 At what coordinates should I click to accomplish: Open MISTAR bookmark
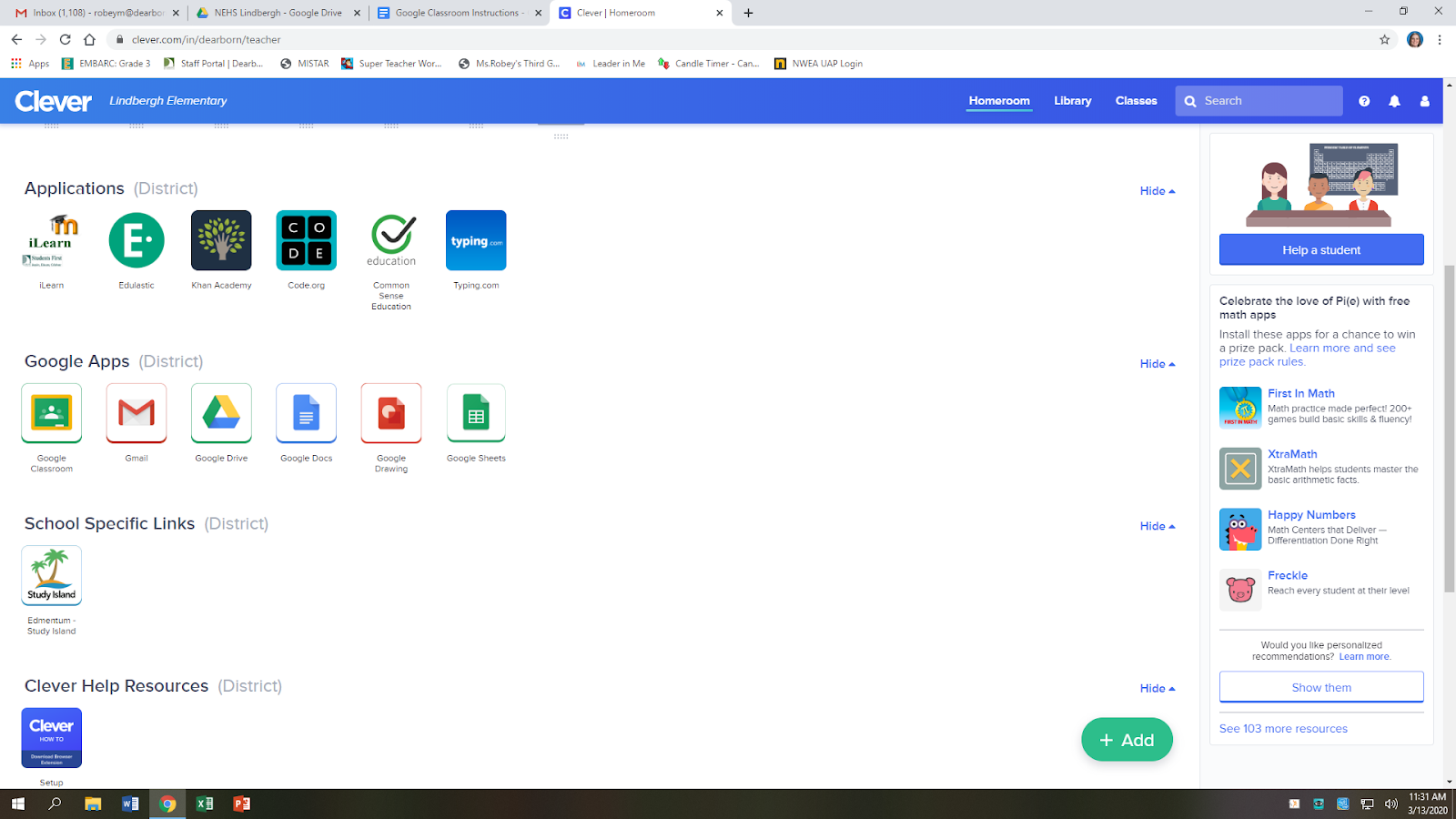point(304,64)
